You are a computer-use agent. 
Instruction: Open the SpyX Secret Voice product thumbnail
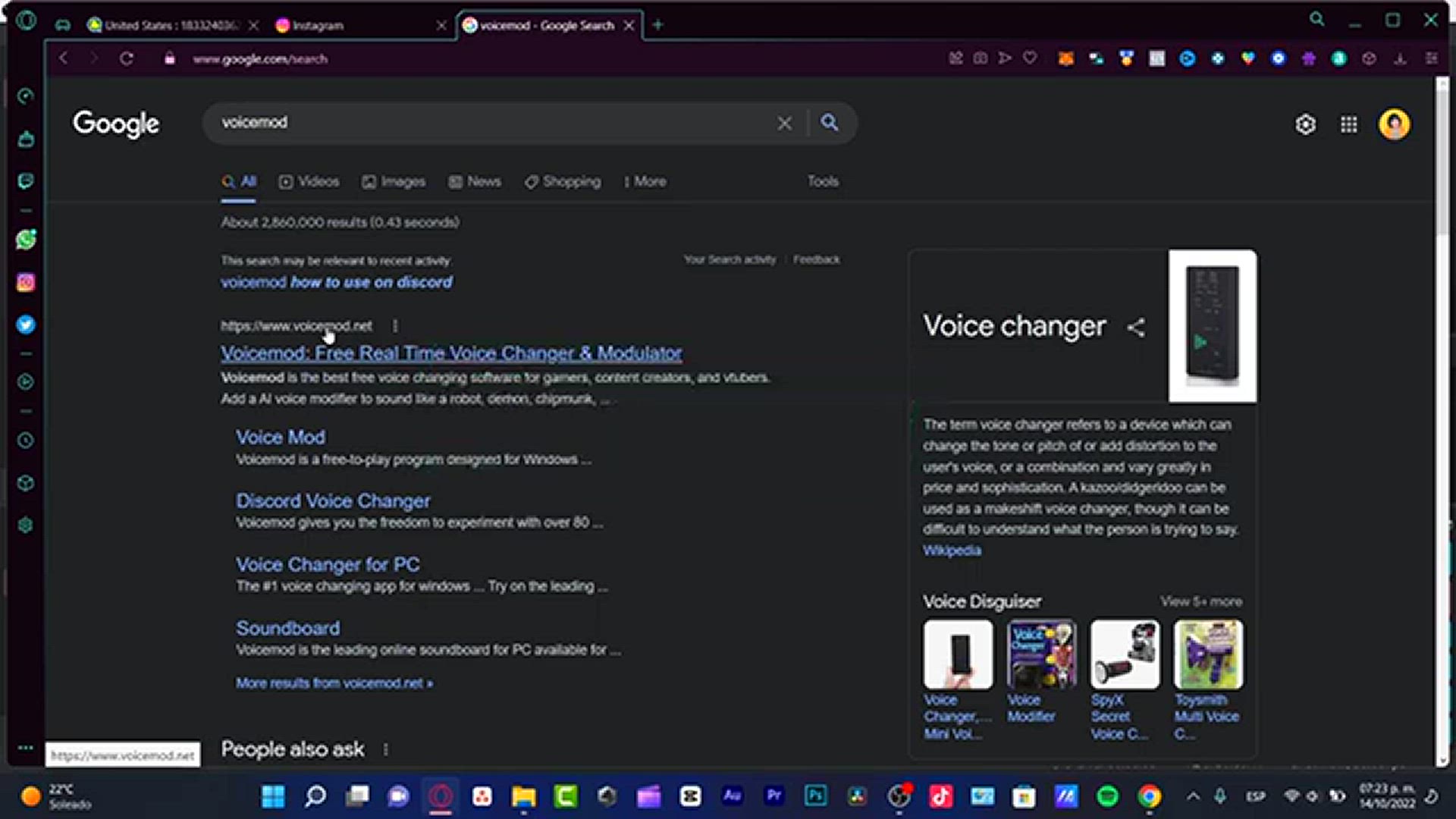point(1125,654)
